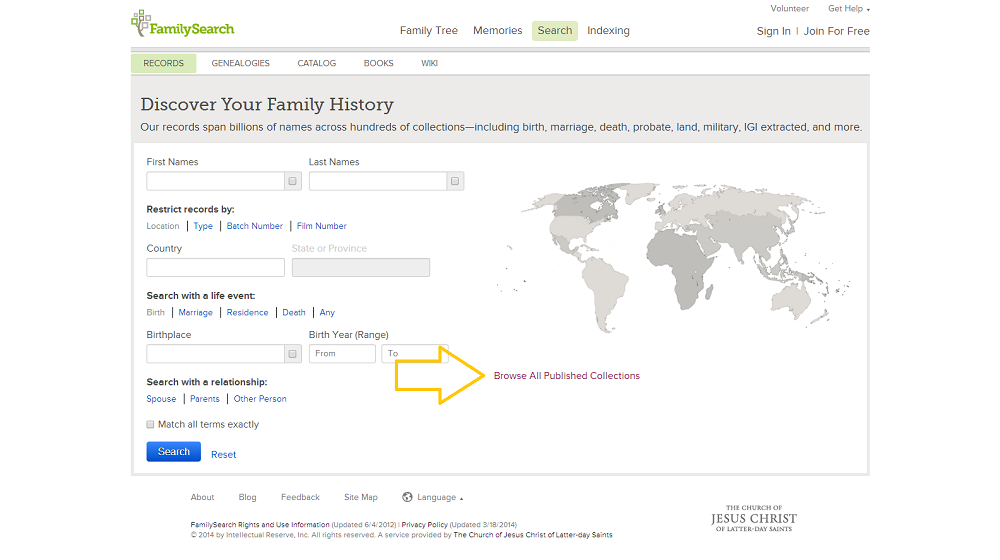The image size is (1000, 560).
Task: Browse All Published Collections
Action: [566, 376]
